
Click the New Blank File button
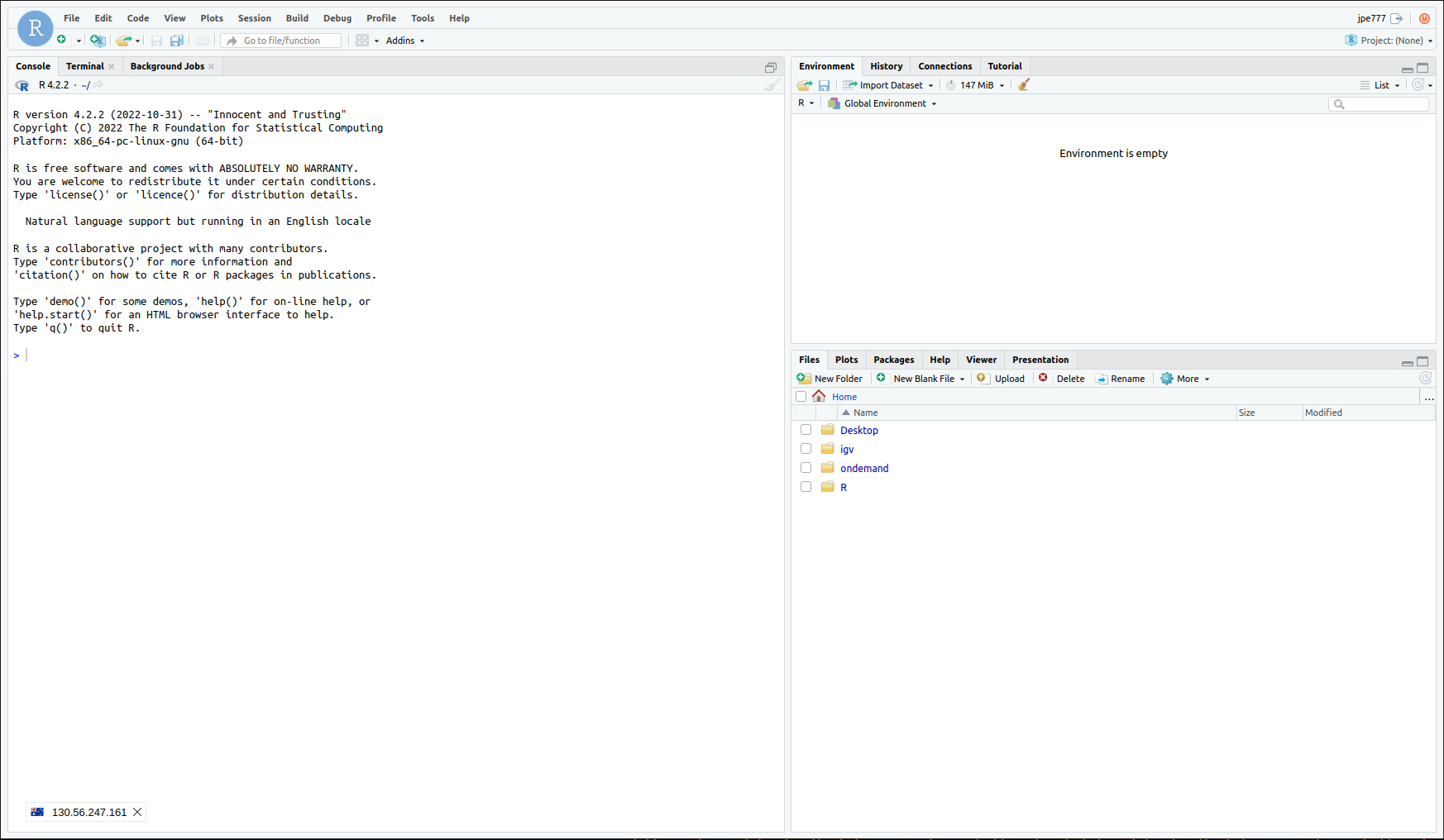(916, 379)
